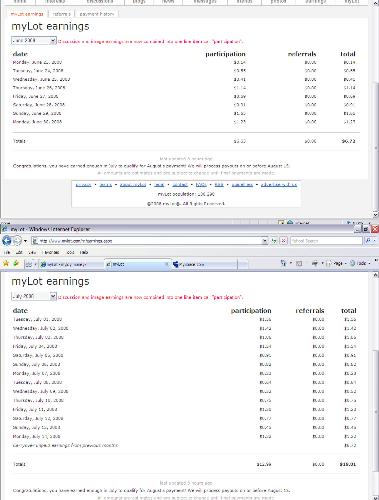This screenshot has width=379, height=500.
Task: Open a new blank tab
Action: pyautogui.click(x=243, y=264)
